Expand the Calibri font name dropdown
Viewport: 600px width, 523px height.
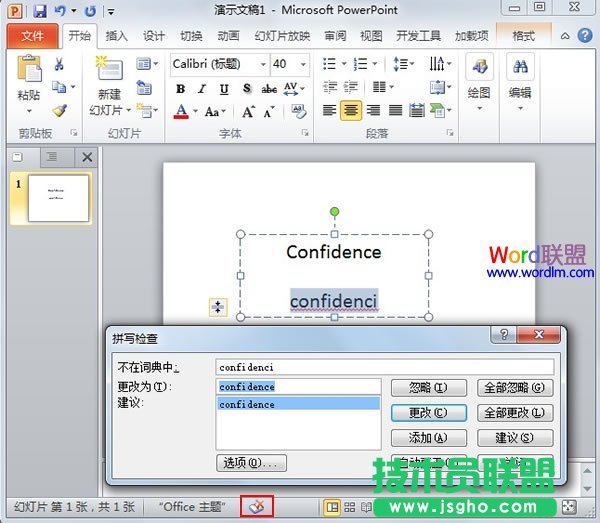tap(262, 64)
